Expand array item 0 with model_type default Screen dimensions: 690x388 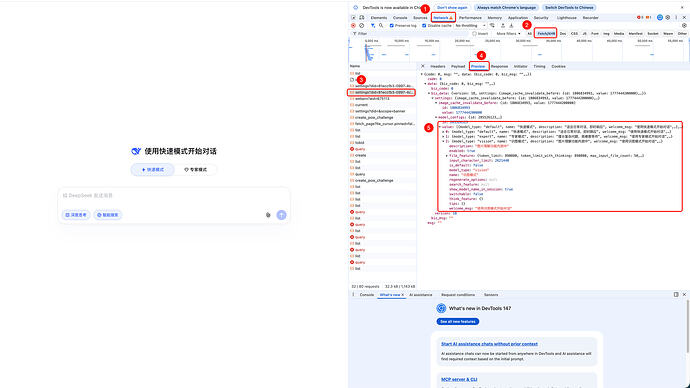click(x=443, y=132)
